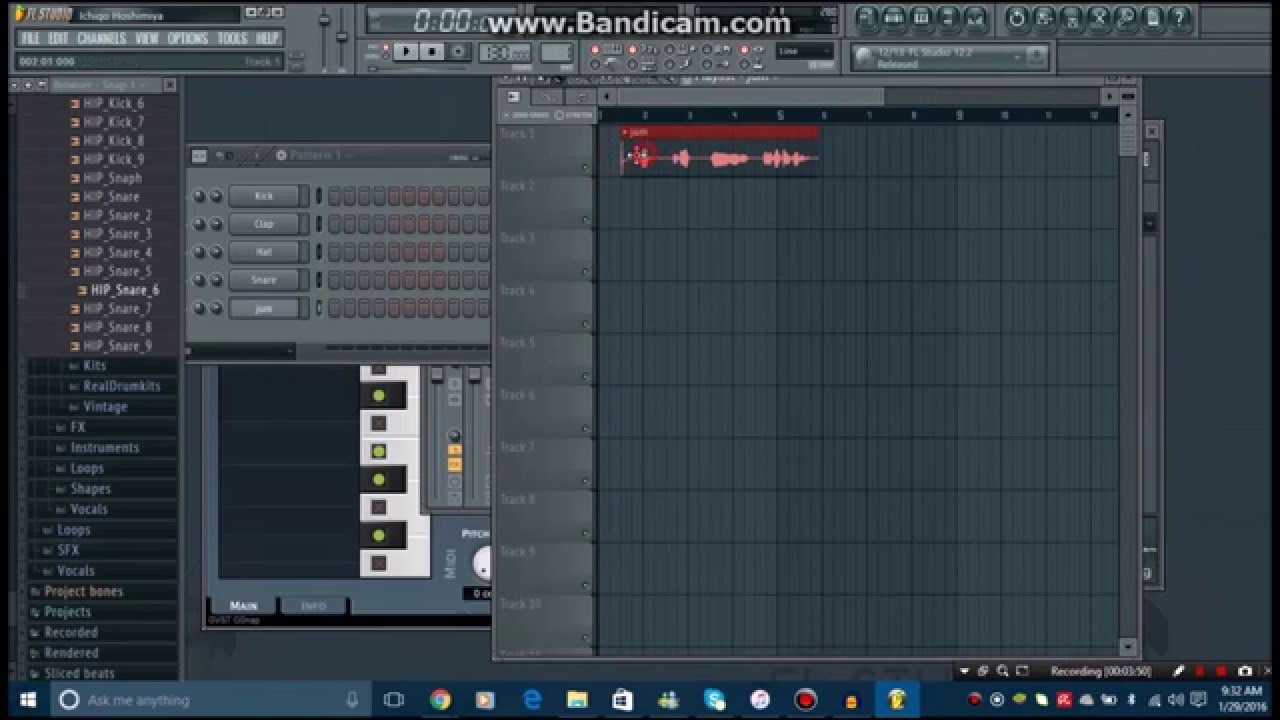
Task: Expand the Vintage folder
Action: pos(105,407)
